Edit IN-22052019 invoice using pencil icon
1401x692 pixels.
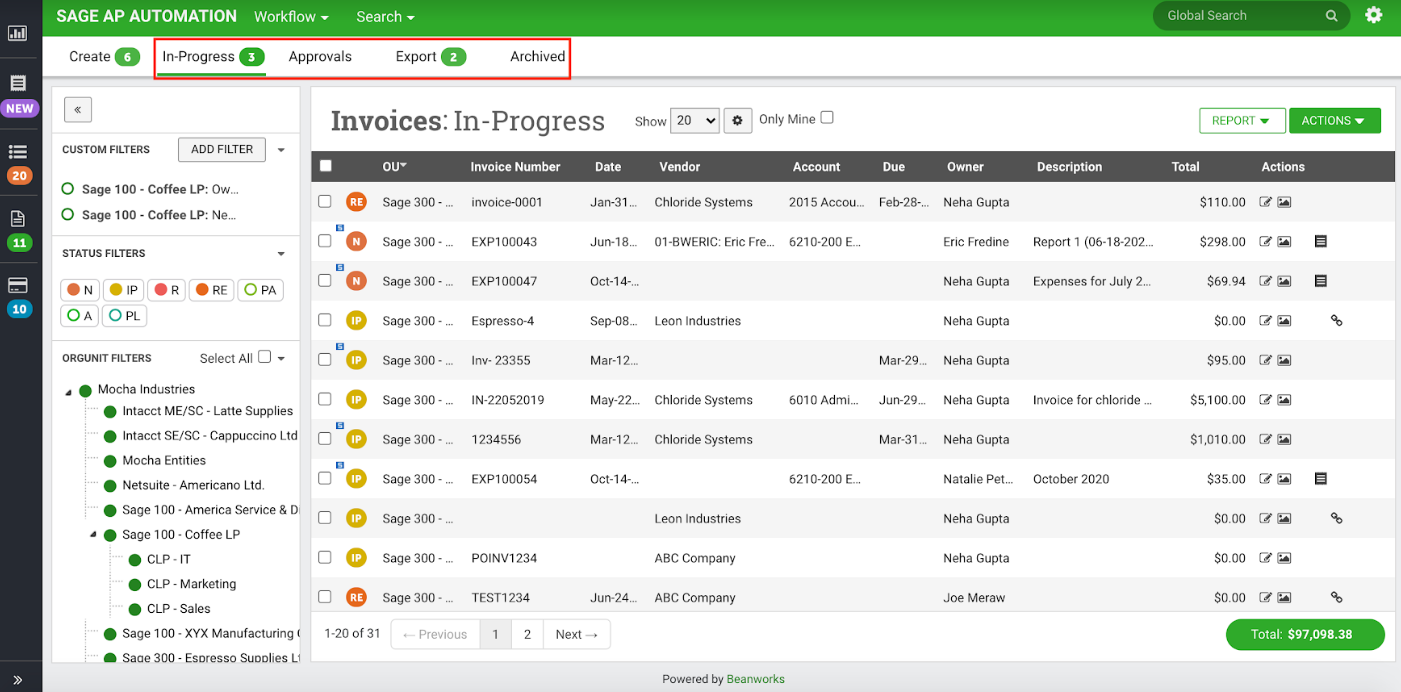click(1265, 400)
